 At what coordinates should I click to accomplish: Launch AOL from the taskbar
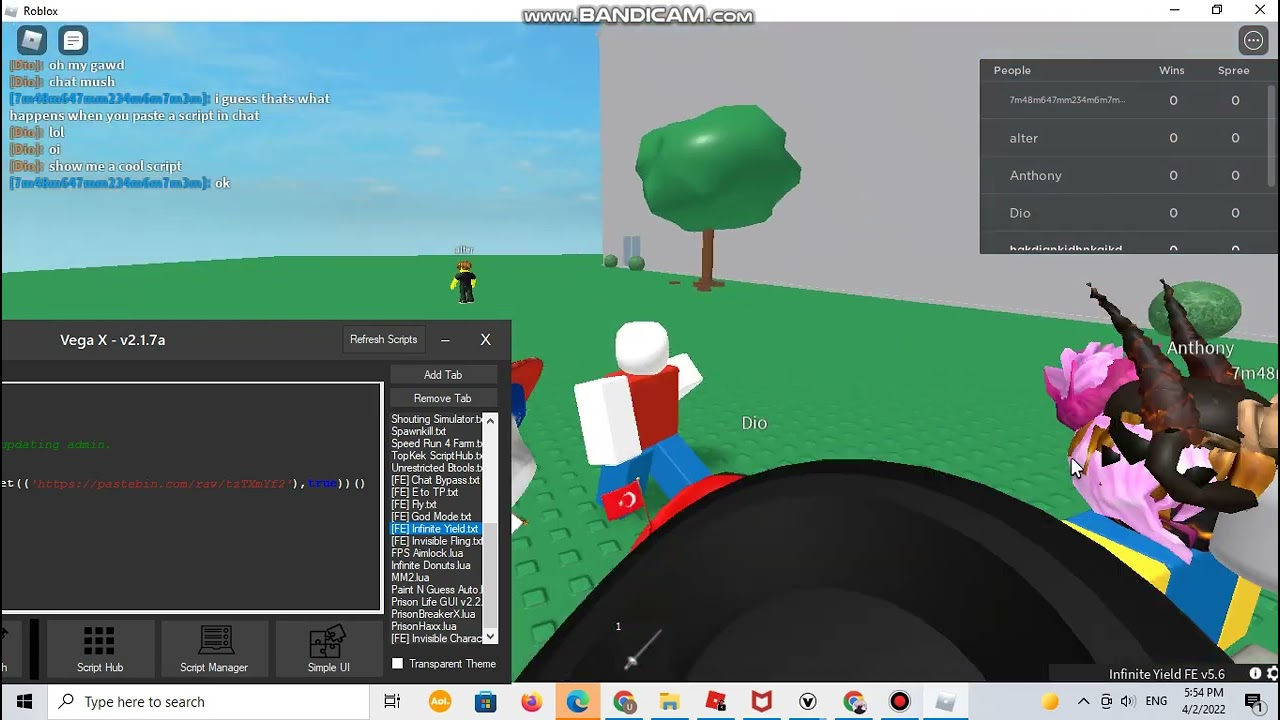tap(439, 702)
